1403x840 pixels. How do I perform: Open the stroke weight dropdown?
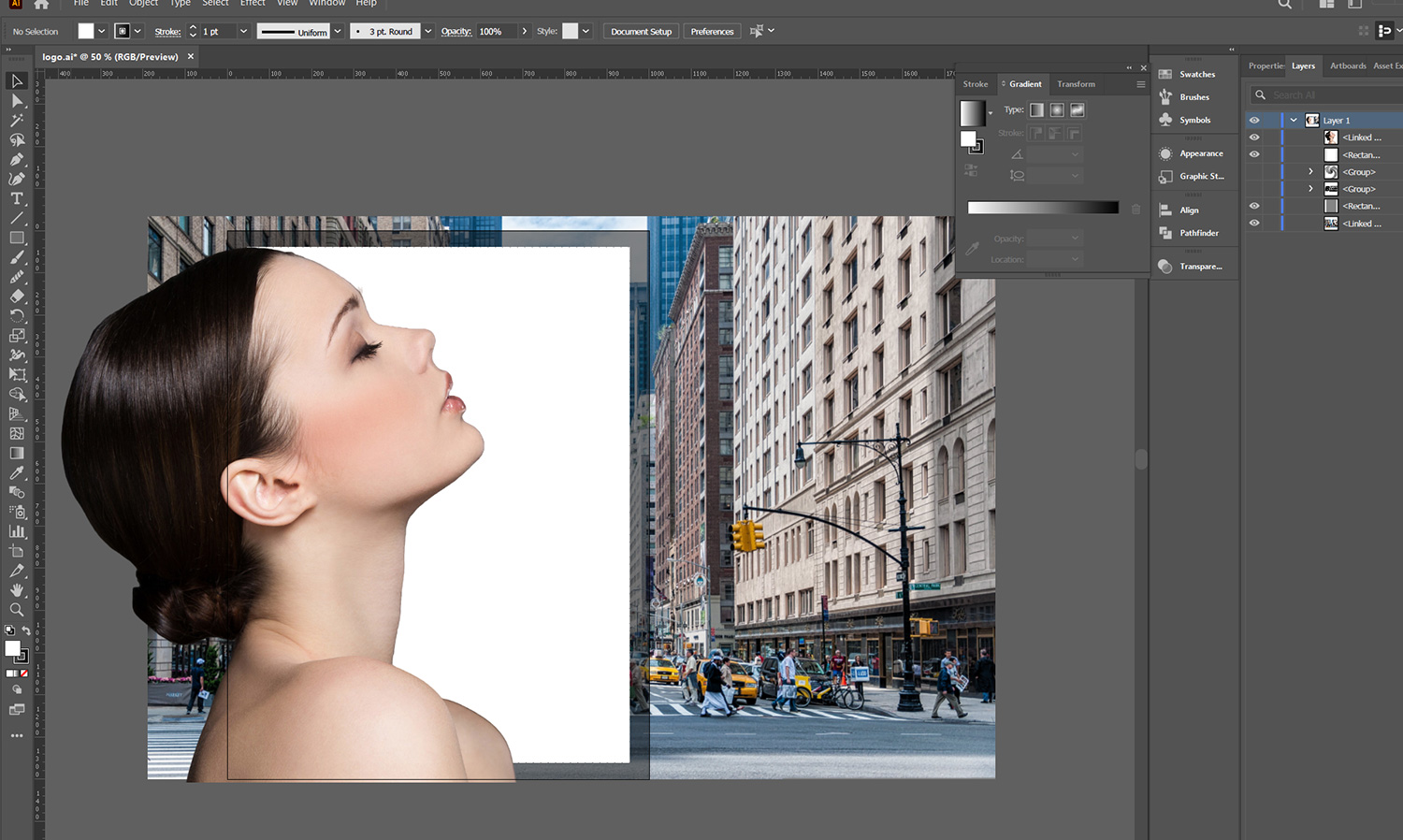click(243, 31)
